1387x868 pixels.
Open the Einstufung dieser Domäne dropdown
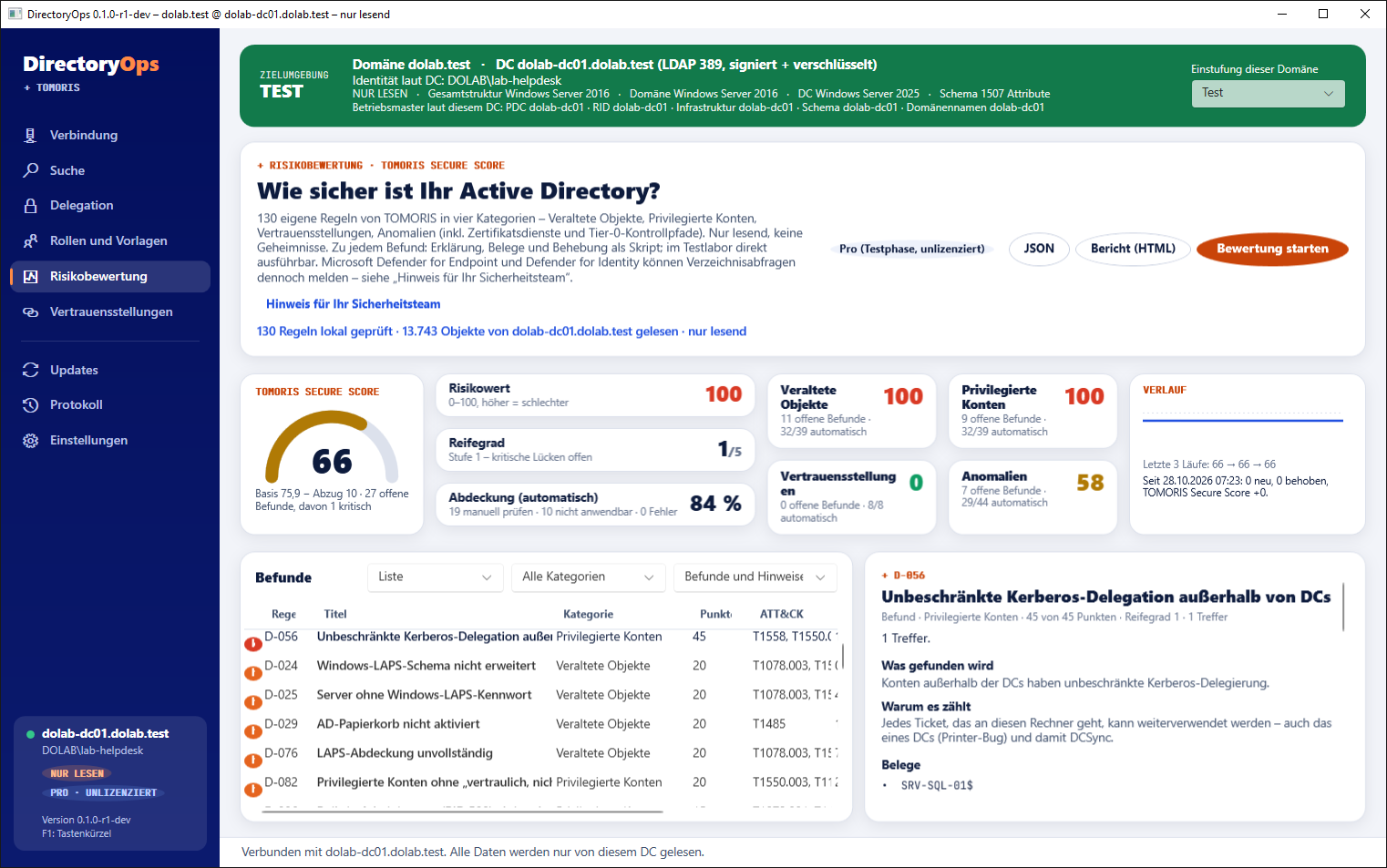pos(1268,93)
